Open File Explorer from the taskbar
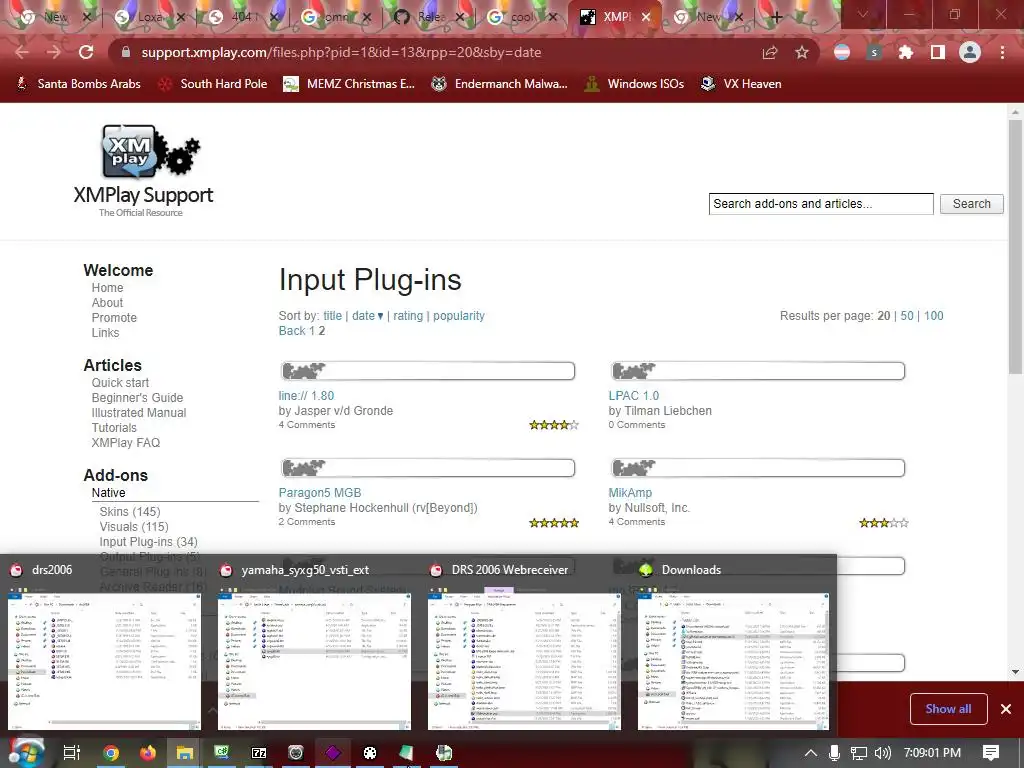The image size is (1024, 768). (x=185, y=753)
